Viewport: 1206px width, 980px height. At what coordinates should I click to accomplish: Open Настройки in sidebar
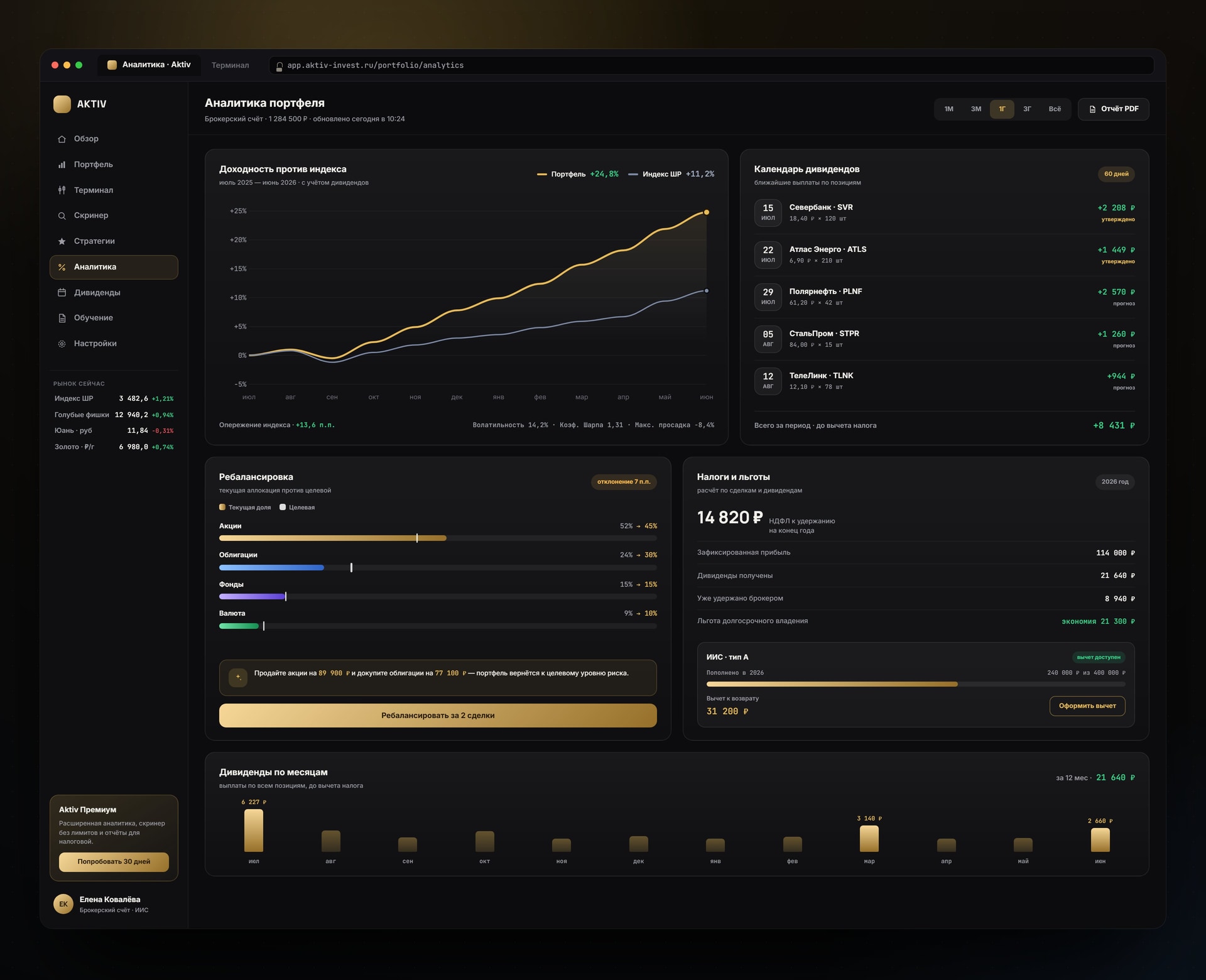point(114,344)
